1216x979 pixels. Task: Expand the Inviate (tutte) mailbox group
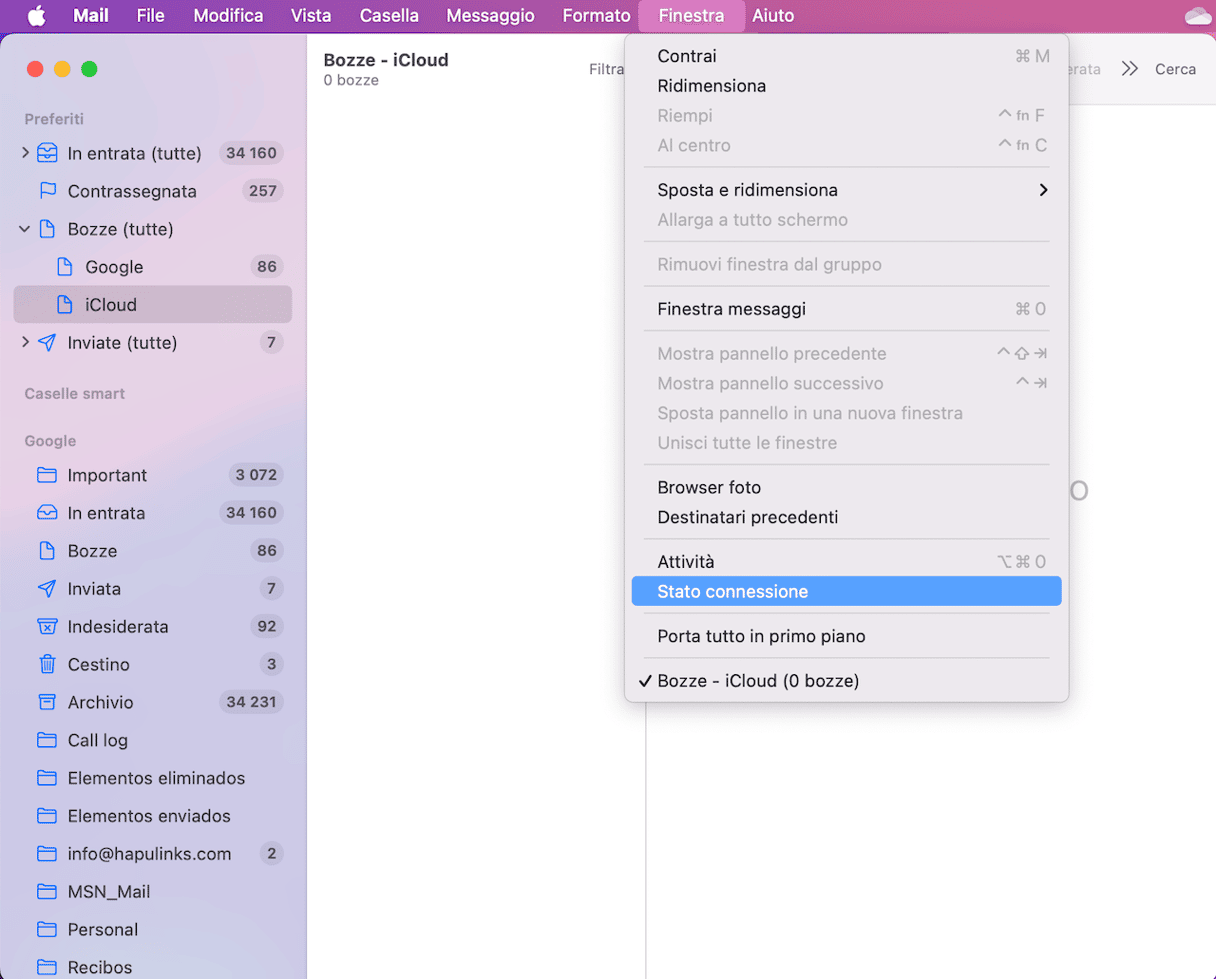pyautogui.click(x=25, y=343)
